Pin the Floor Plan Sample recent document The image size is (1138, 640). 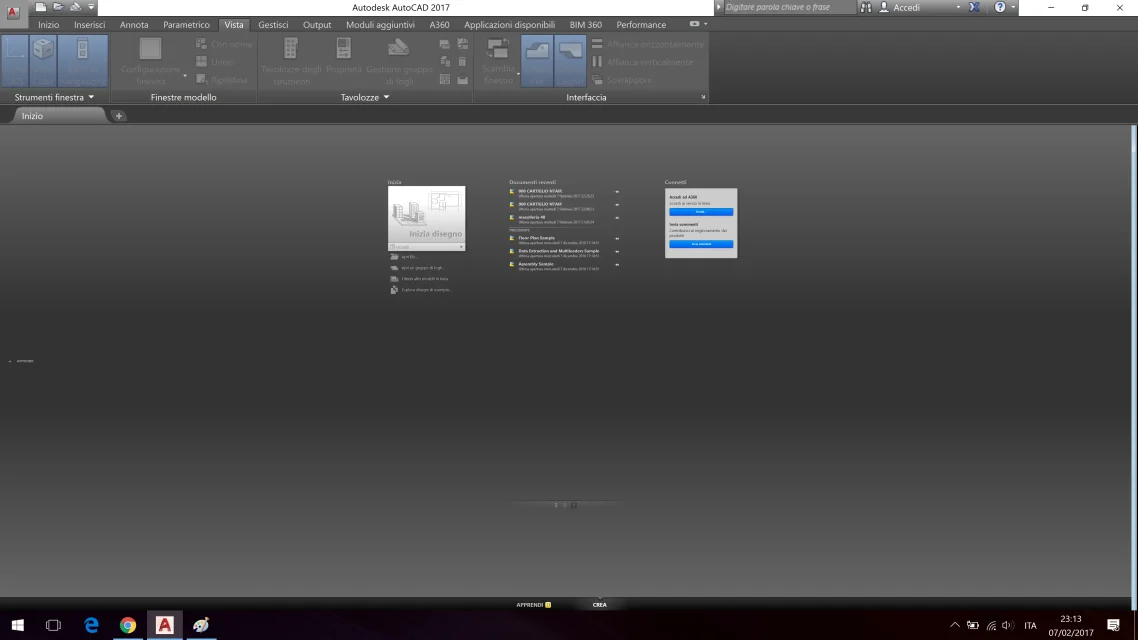pyautogui.click(x=617, y=239)
